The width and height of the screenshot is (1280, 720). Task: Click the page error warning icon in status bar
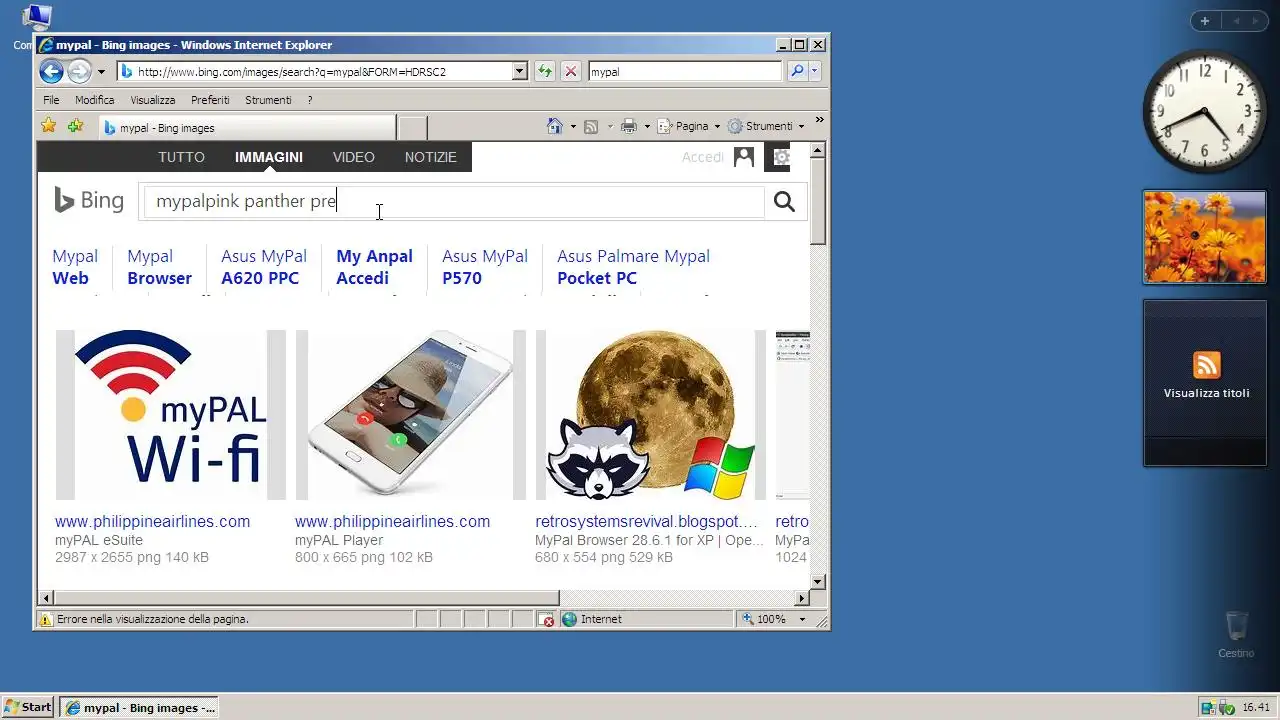click(45, 619)
